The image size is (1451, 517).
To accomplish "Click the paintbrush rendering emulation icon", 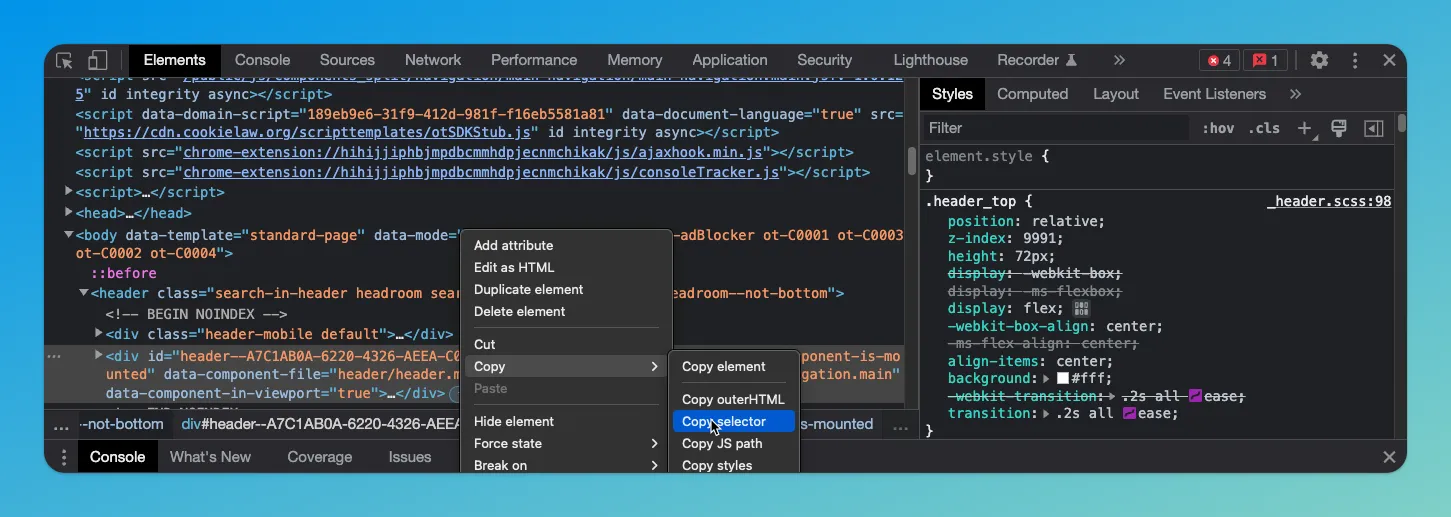I will (1339, 128).
